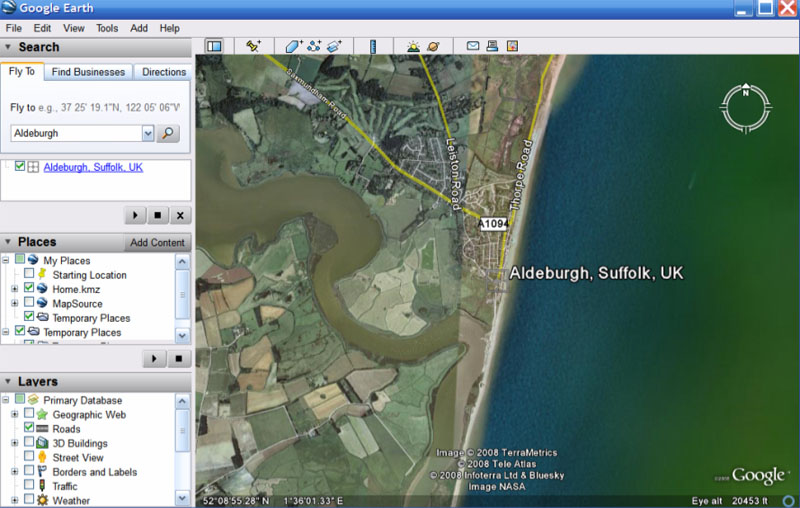Click the Fly to input field

tap(76, 134)
